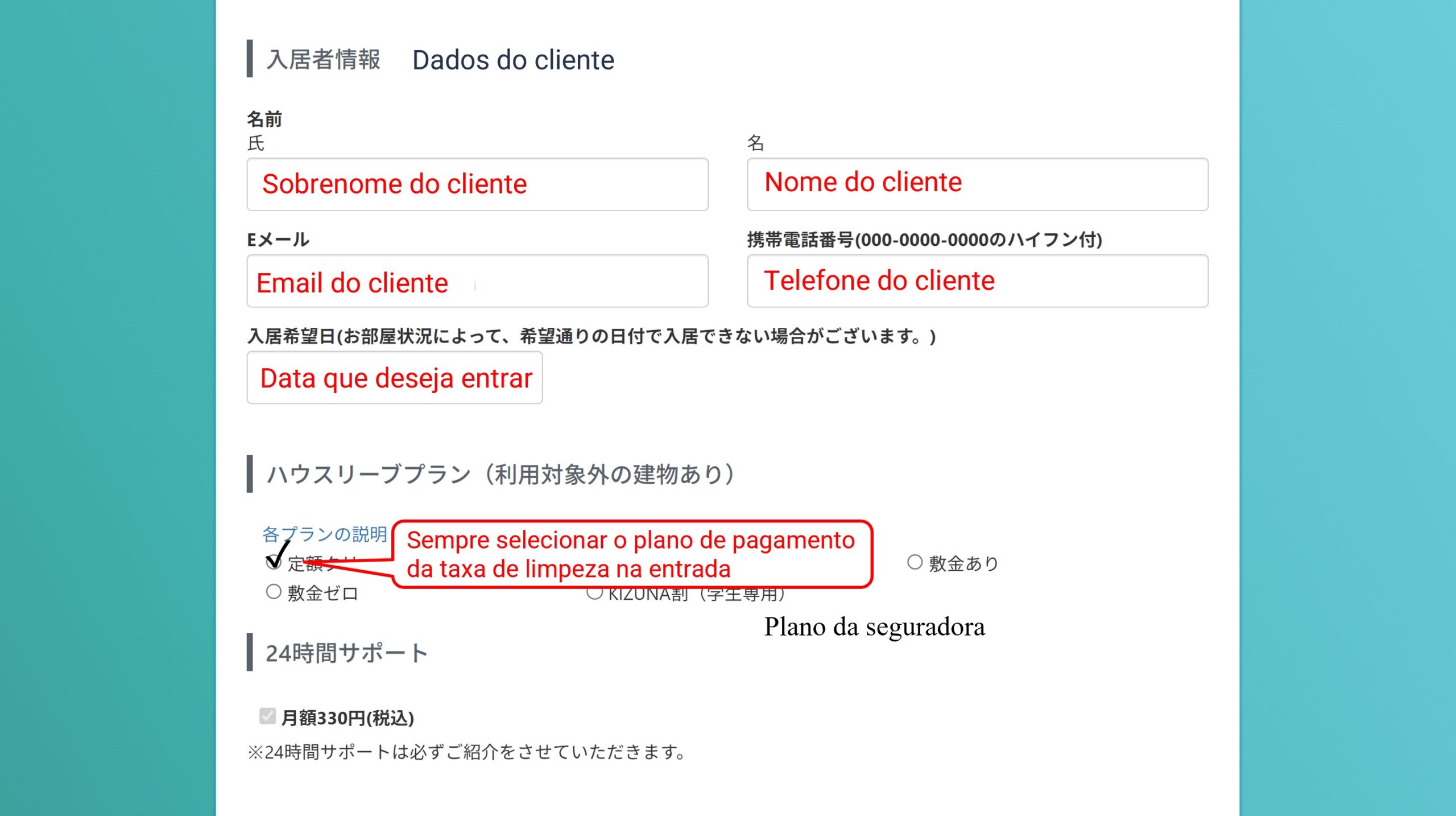Click the surname field 'Sobrenome do cliente'
The height and width of the screenshot is (816, 1456).
click(x=477, y=184)
